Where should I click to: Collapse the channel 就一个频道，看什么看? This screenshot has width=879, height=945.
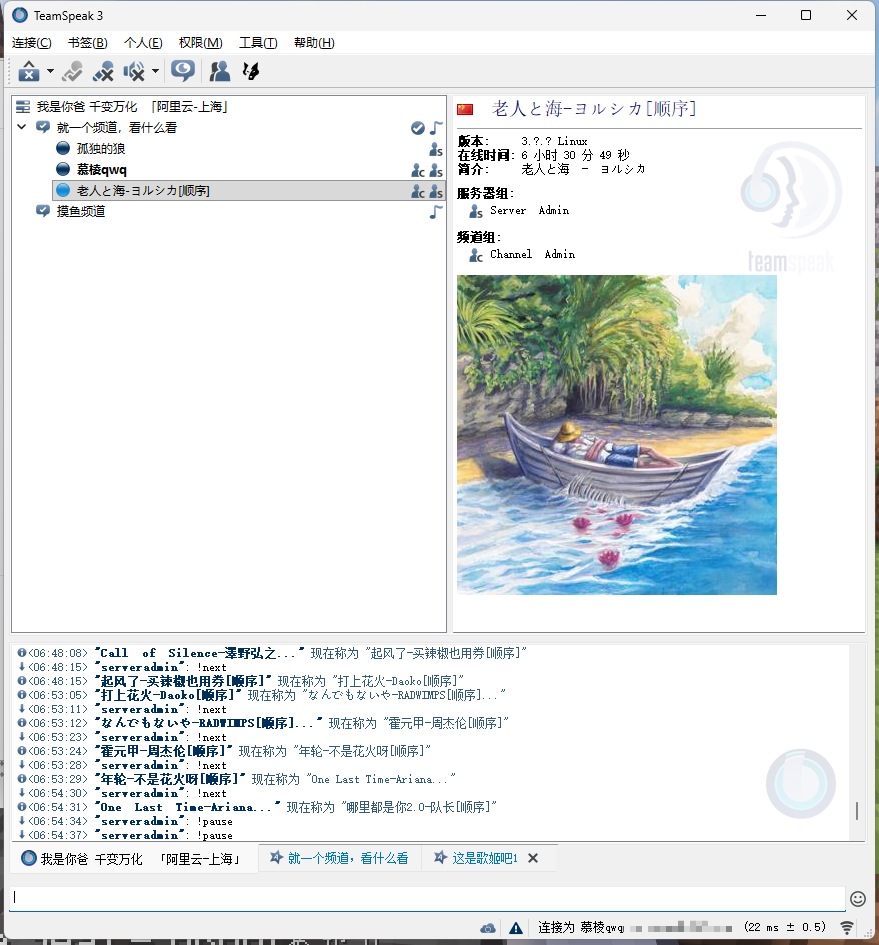[21, 128]
